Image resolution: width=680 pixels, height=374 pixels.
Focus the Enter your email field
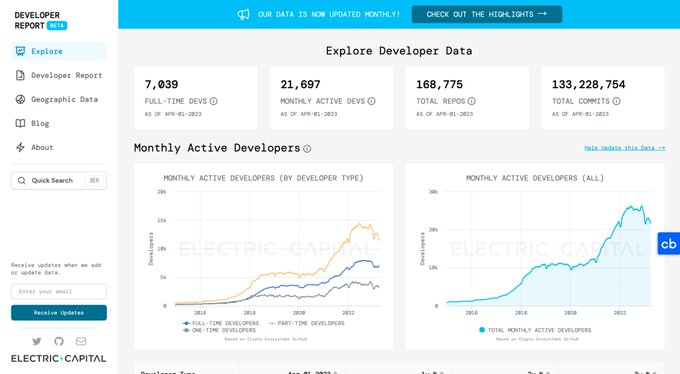tap(59, 291)
